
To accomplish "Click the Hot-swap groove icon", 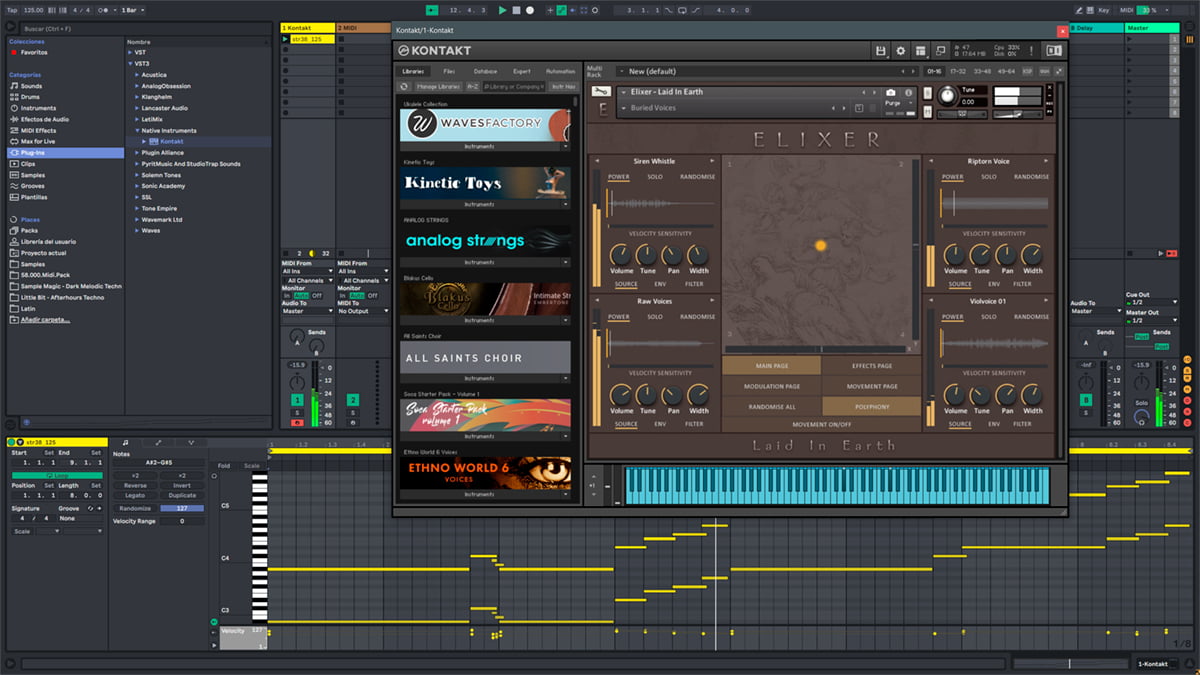I will [91, 509].
